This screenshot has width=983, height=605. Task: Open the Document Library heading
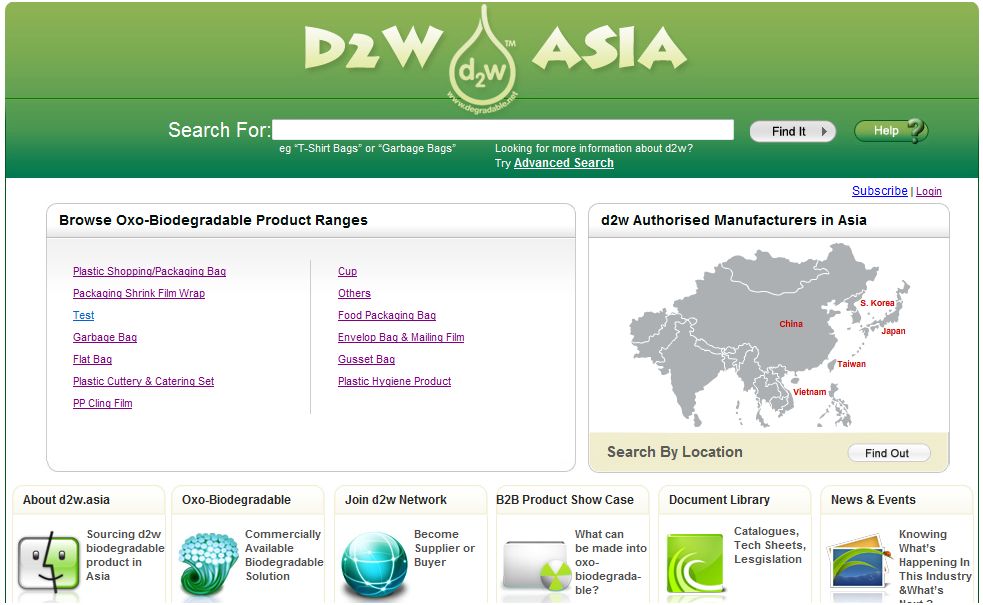click(x=719, y=500)
